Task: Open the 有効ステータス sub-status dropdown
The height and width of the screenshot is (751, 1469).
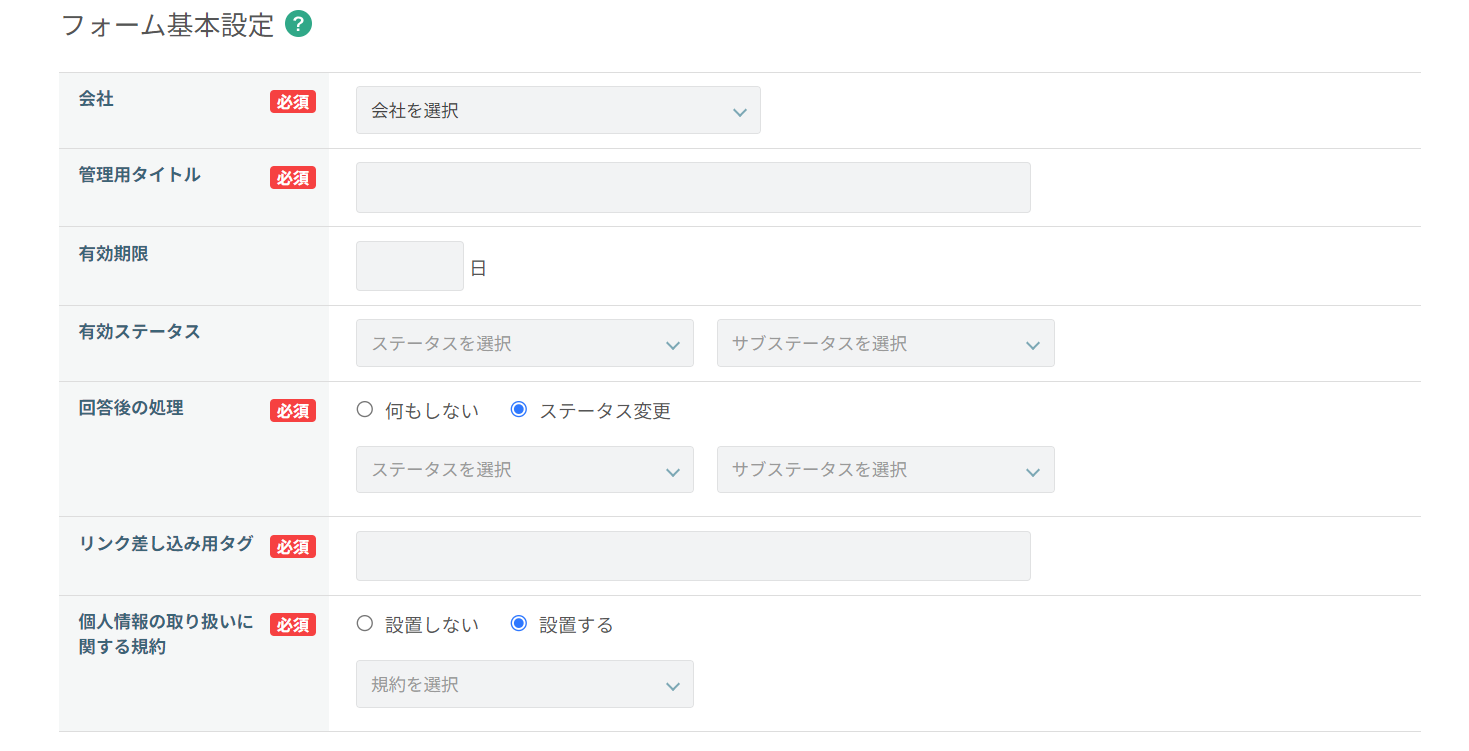Action: (885, 344)
